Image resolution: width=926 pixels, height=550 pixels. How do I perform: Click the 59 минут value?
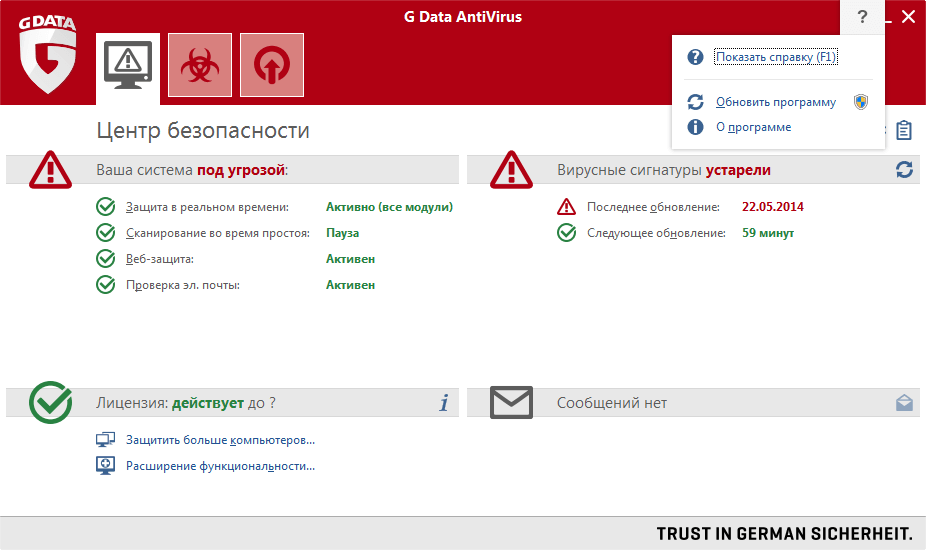[x=768, y=233]
